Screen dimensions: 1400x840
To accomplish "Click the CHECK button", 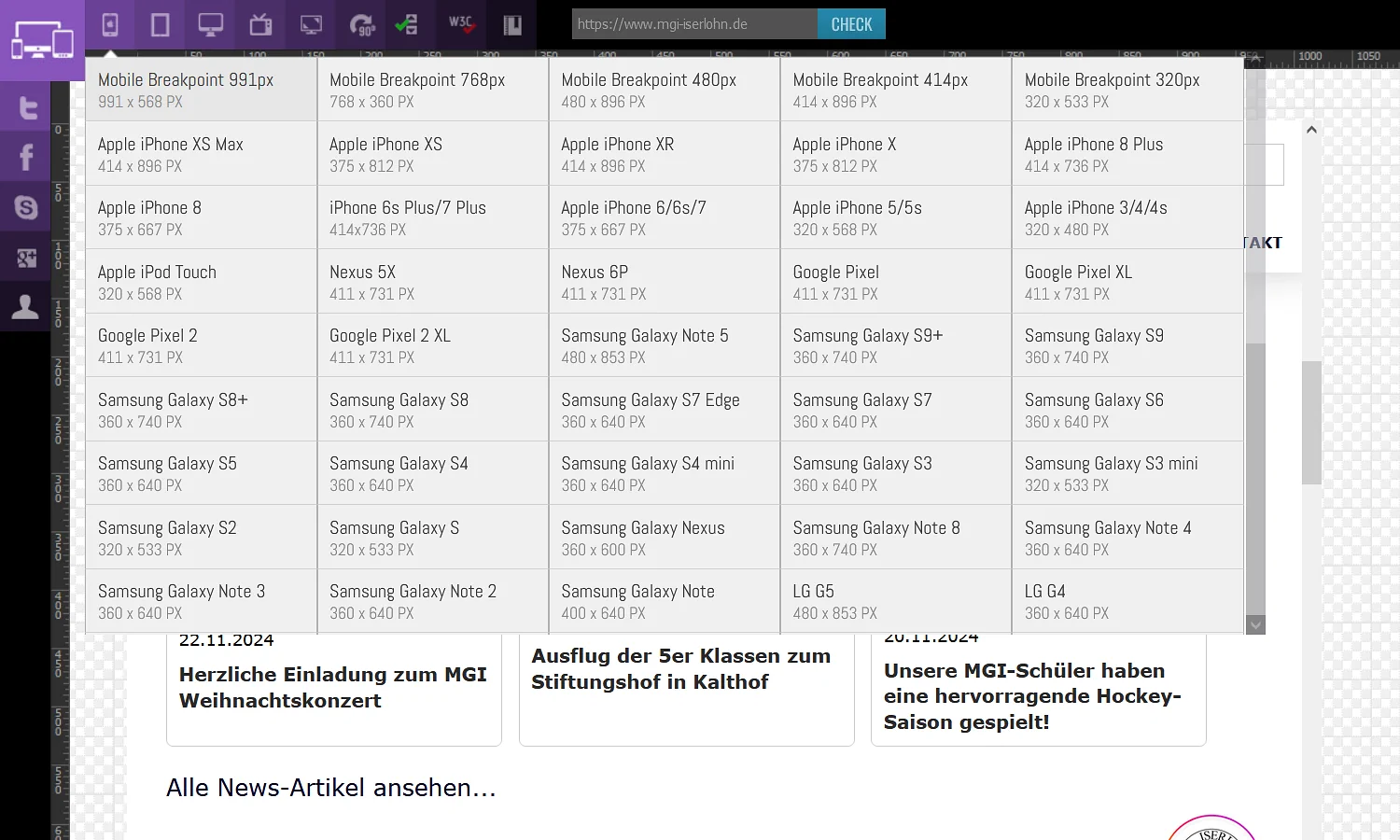I will [851, 24].
